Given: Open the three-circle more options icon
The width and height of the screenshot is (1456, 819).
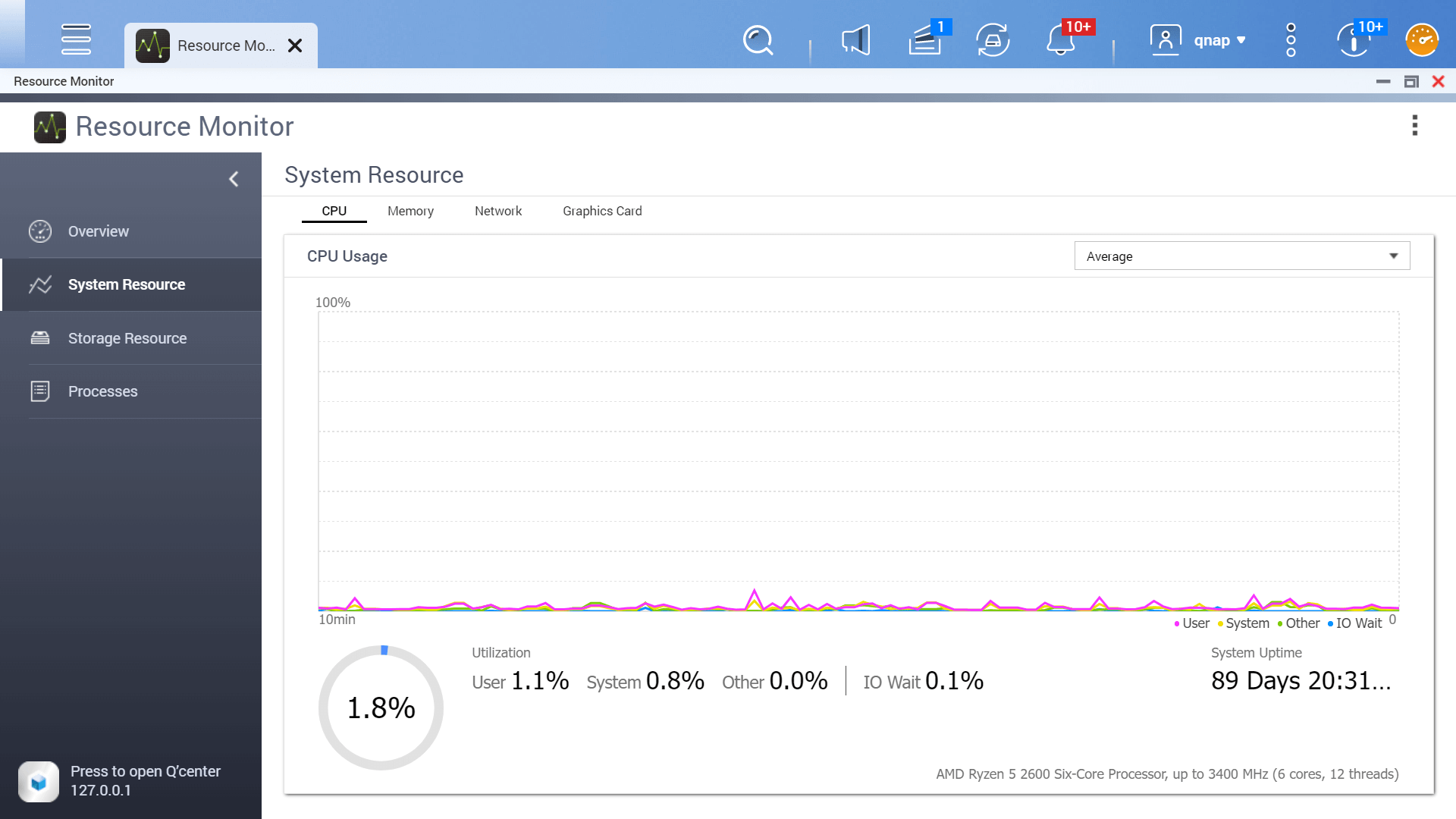Looking at the screenshot, I should click(1291, 40).
